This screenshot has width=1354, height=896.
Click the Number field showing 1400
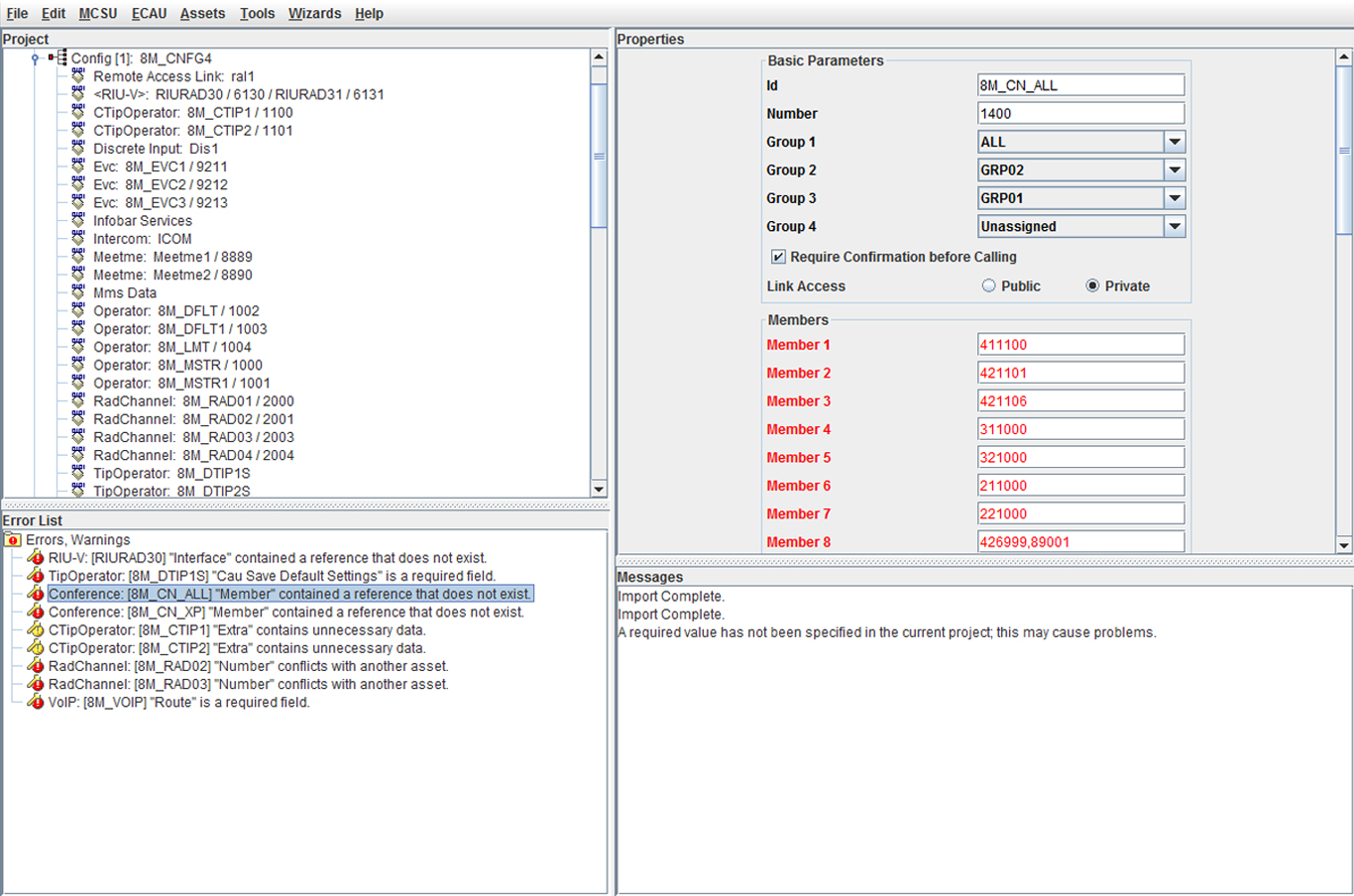(x=1080, y=113)
